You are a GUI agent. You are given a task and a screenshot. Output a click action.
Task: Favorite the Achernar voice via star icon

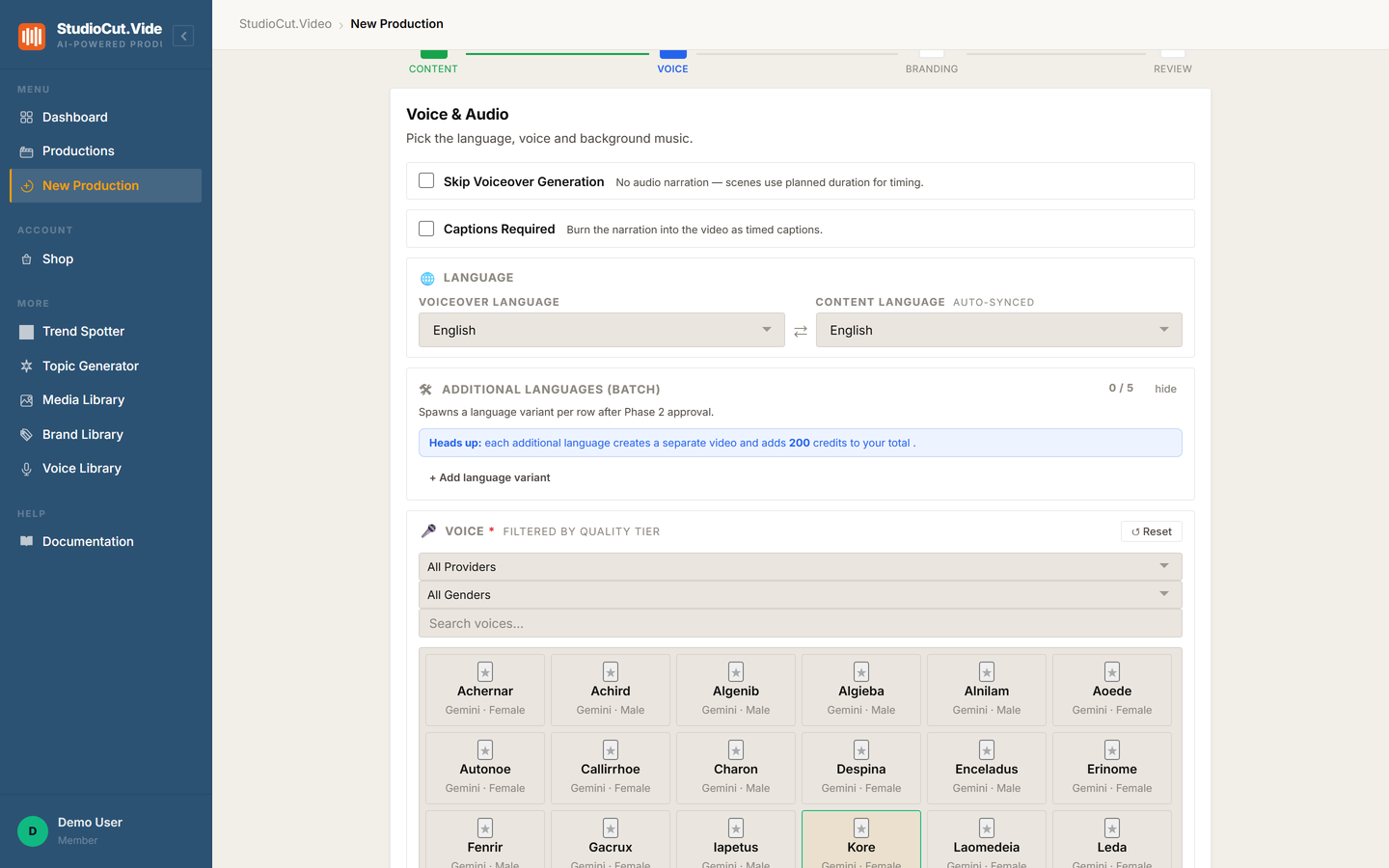click(485, 671)
